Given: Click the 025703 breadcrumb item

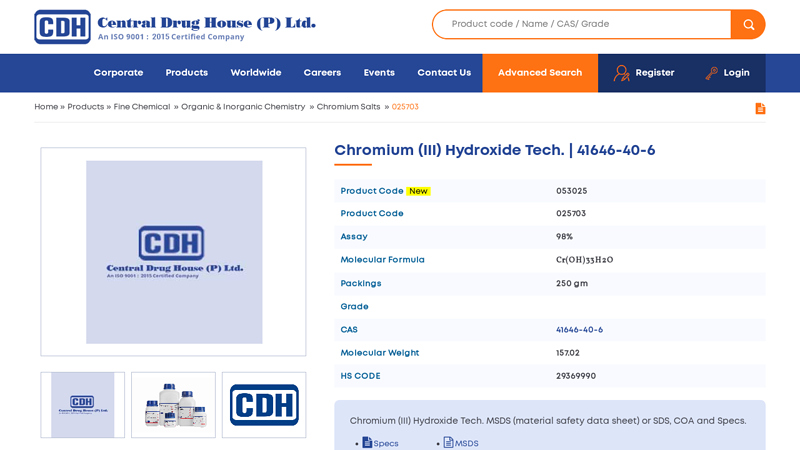Looking at the screenshot, I should [x=405, y=107].
